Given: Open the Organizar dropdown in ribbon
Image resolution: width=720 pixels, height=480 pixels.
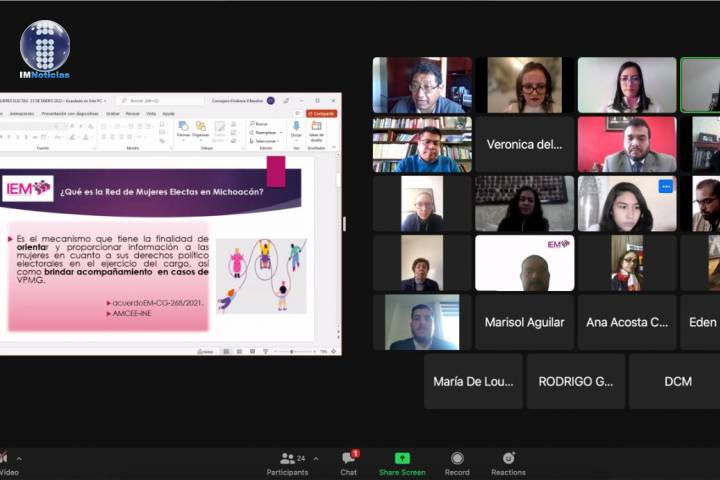Looking at the screenshot, I should pos(201,129).
